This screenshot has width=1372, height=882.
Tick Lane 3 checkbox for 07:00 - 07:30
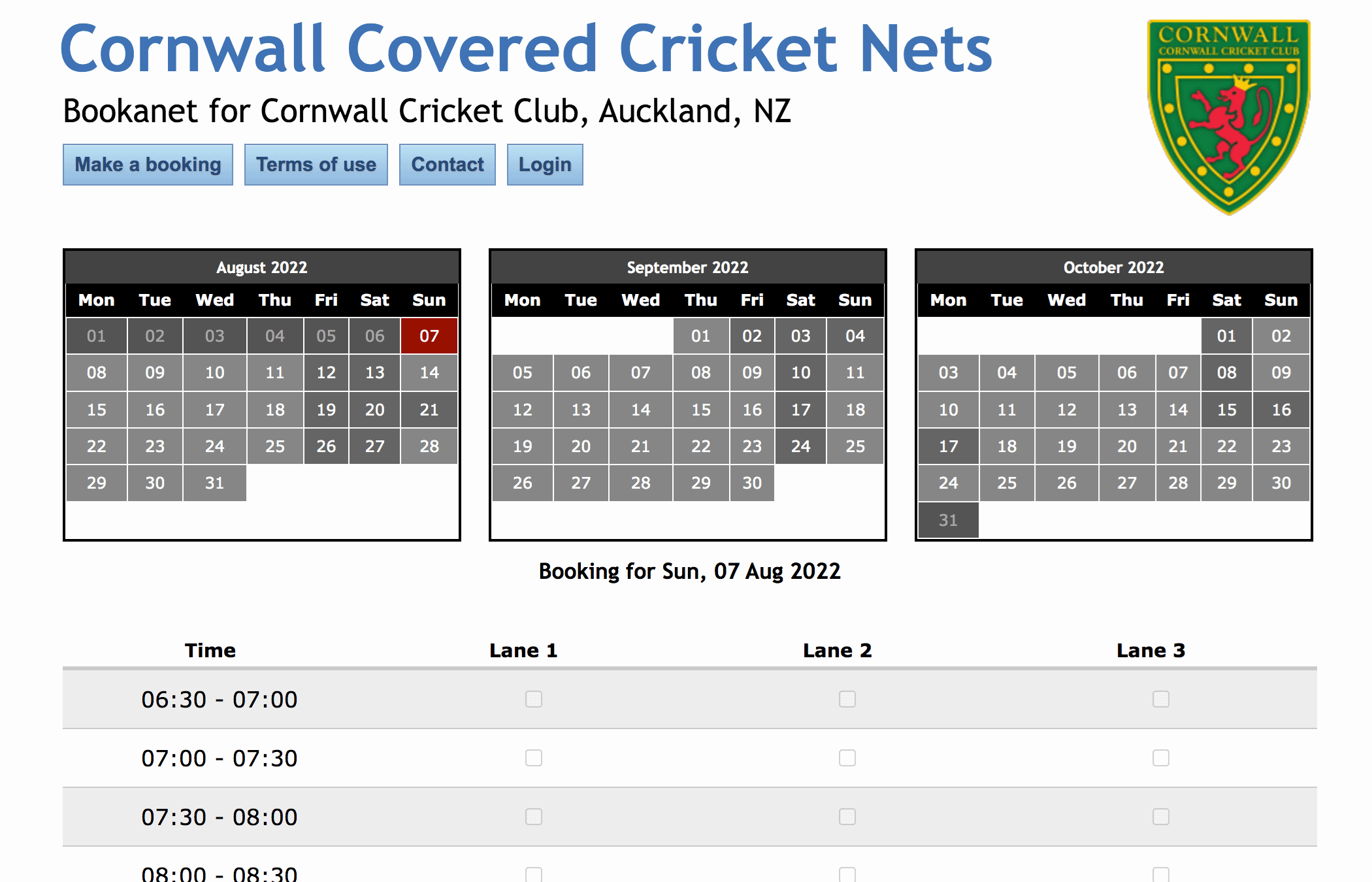(1160, 758)
